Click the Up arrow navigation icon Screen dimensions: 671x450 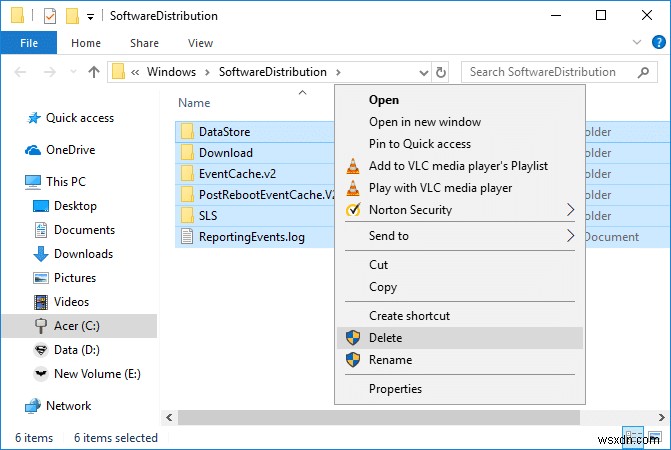(94, 72)
